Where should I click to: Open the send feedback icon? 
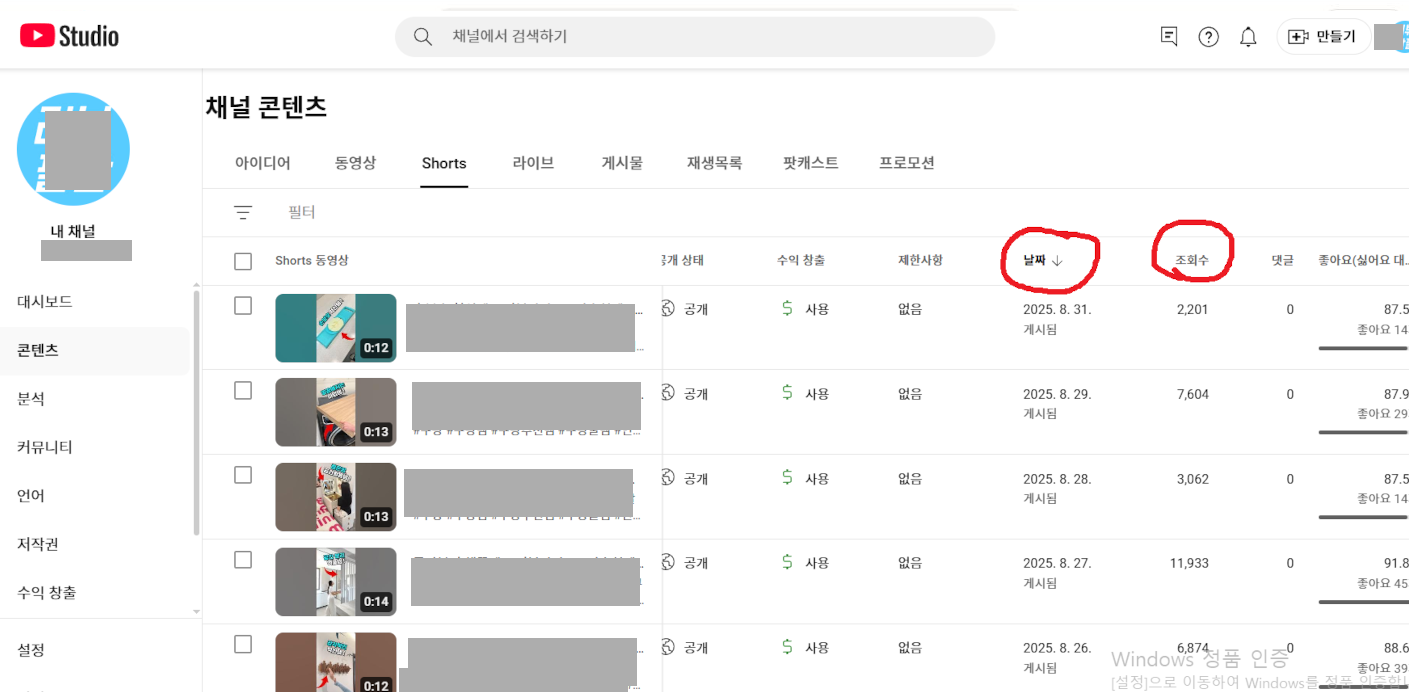point(1169,36)
